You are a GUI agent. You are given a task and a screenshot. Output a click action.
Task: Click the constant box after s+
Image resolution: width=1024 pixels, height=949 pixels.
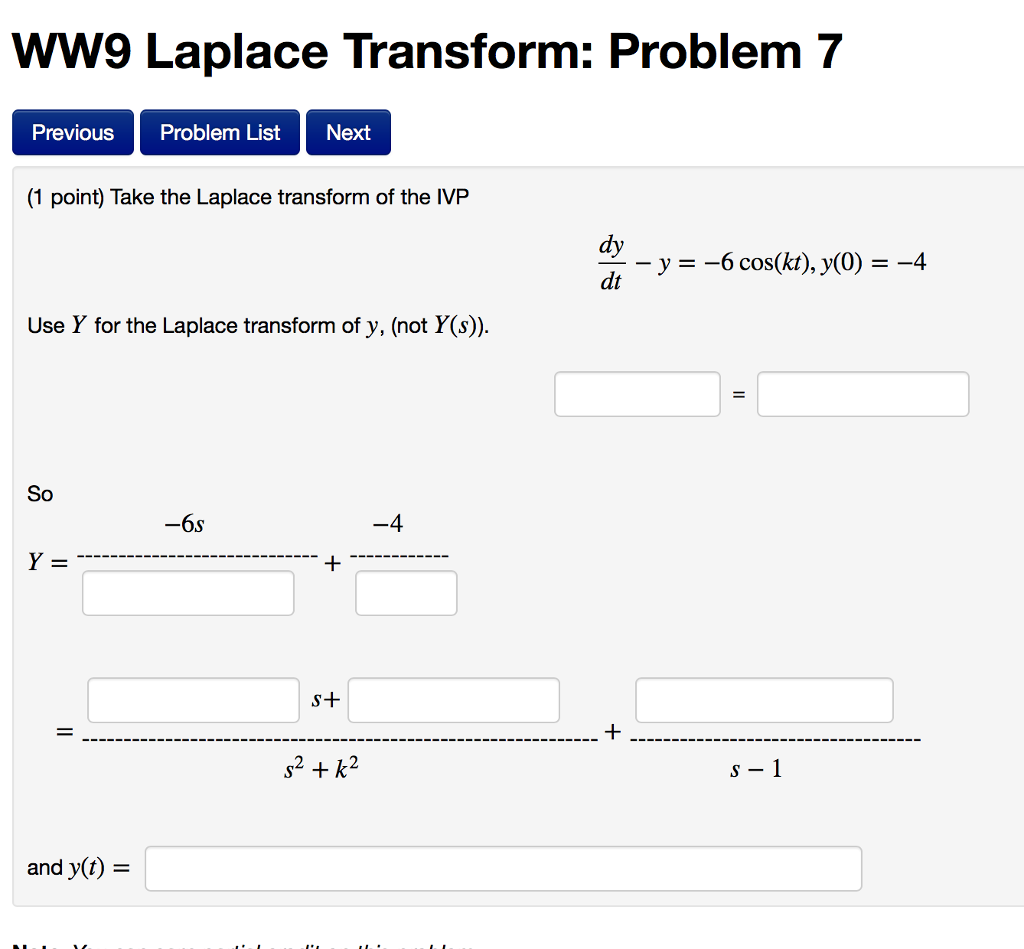(452, 700)
